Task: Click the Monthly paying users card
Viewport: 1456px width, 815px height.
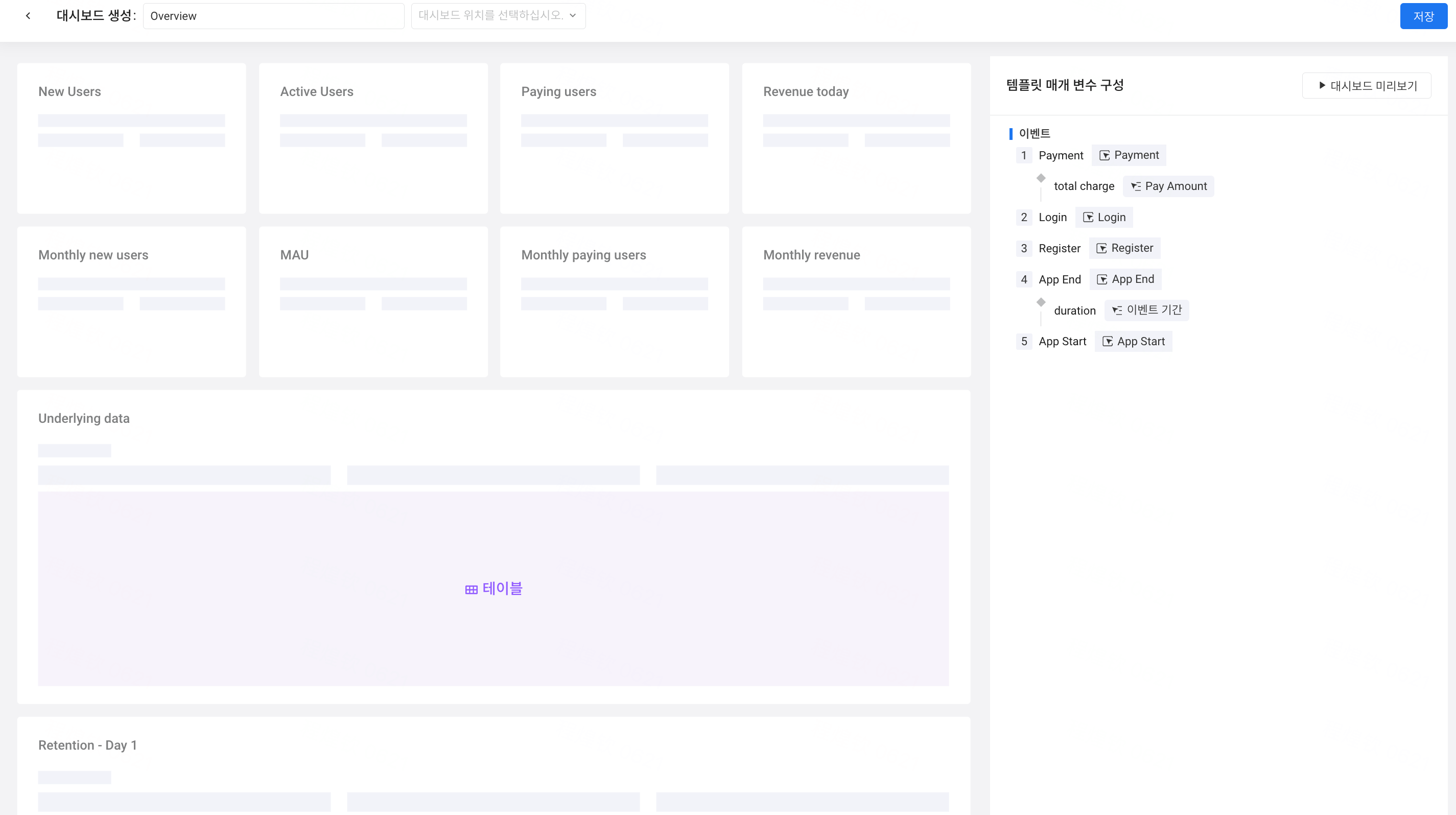Action: pyautogui.click(x=615, y=302)
